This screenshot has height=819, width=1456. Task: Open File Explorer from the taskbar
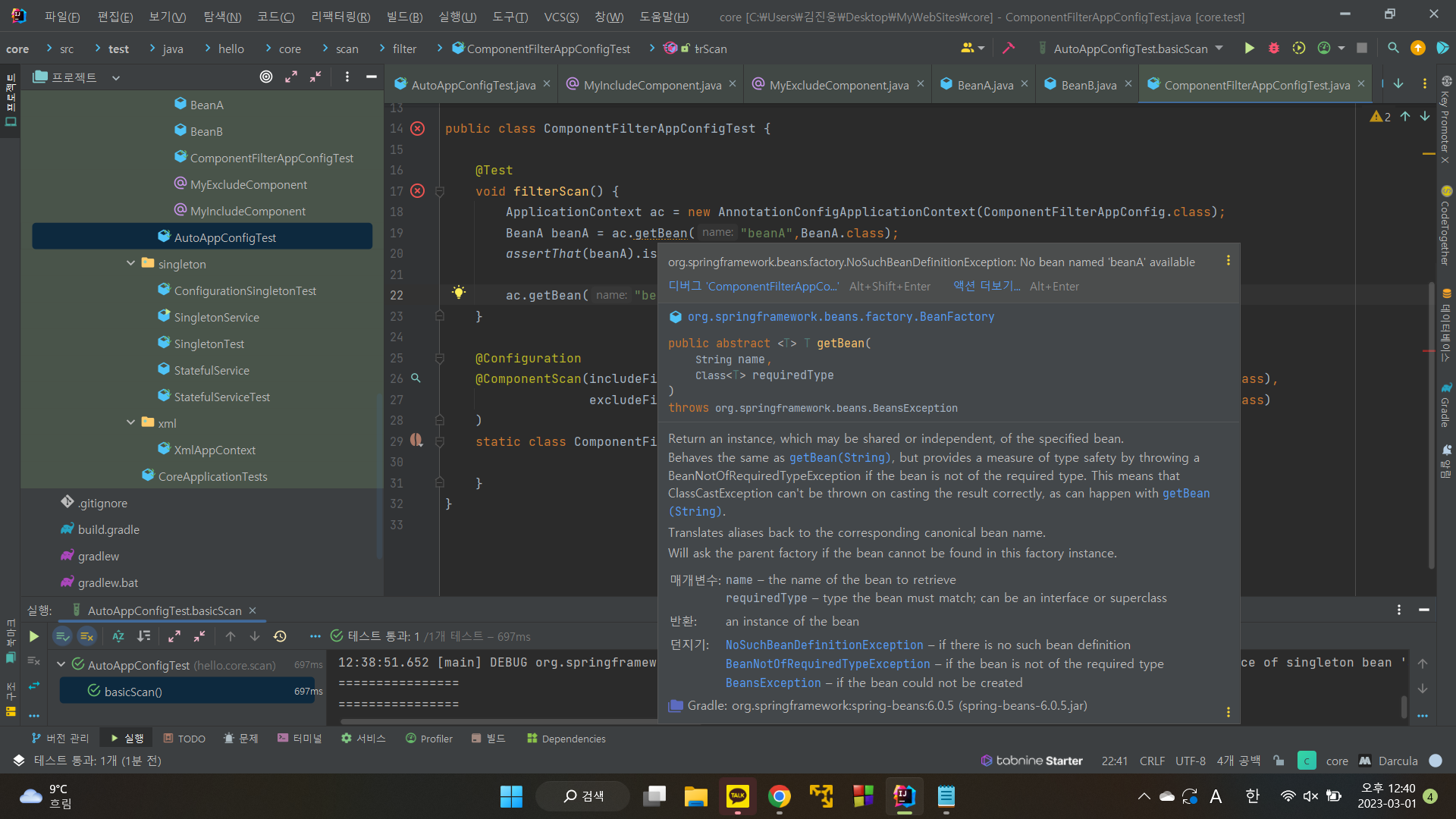tap(696, 796)
